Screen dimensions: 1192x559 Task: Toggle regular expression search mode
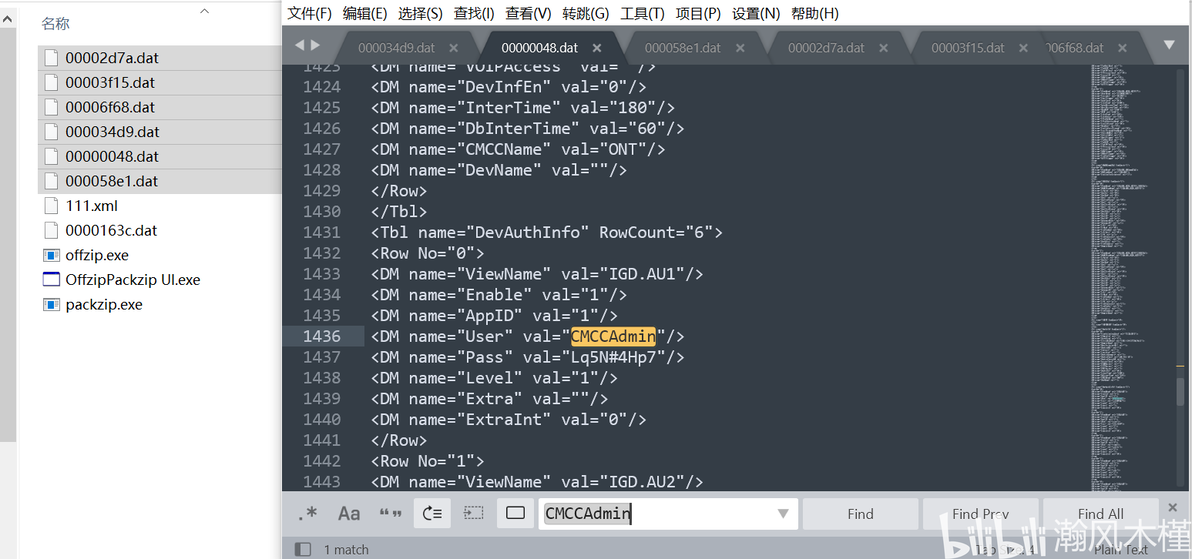308,513
